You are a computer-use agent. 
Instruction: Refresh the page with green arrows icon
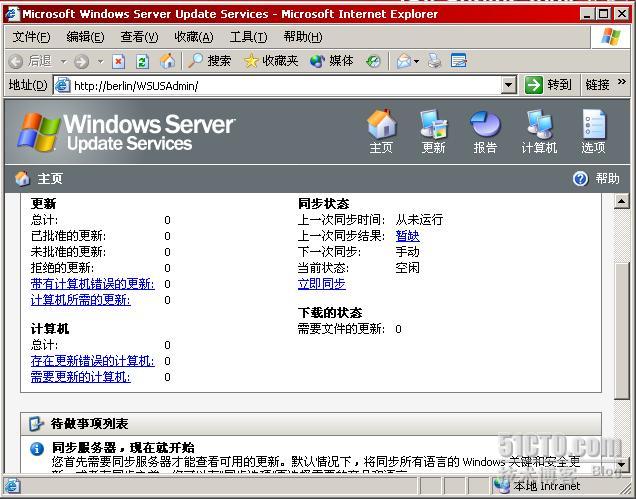coord(142,62)
